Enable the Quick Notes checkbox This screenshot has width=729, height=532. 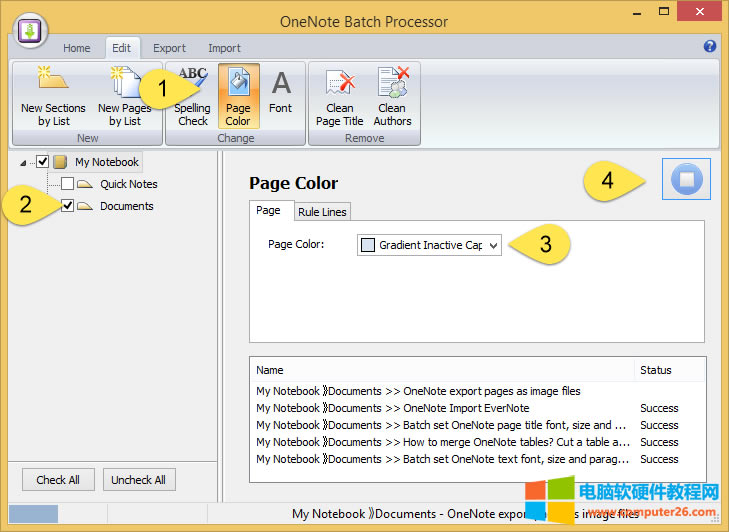tap(67, 184)
